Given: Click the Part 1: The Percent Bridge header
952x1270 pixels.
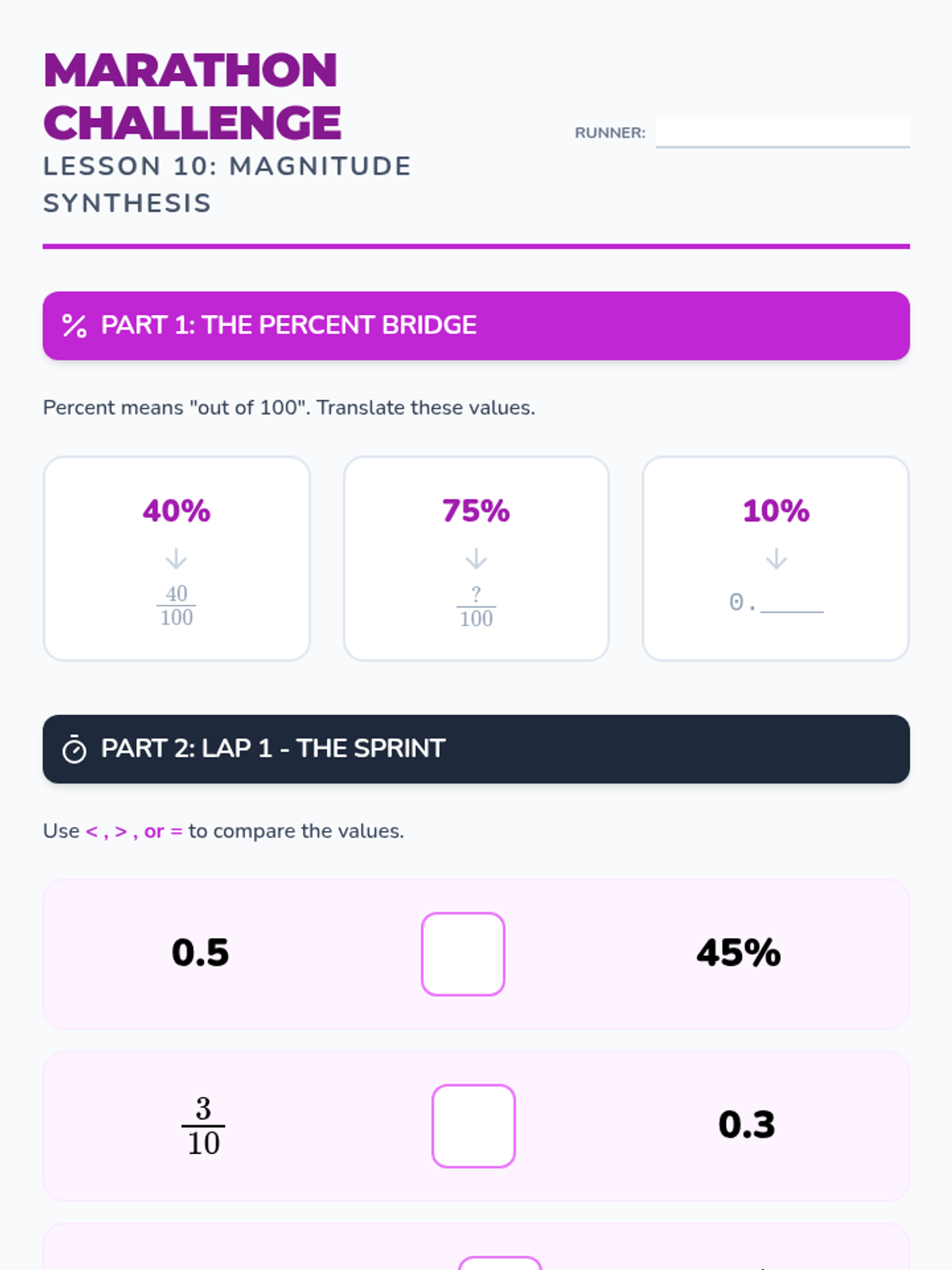Looking at the screenshot, I should 476,326.
